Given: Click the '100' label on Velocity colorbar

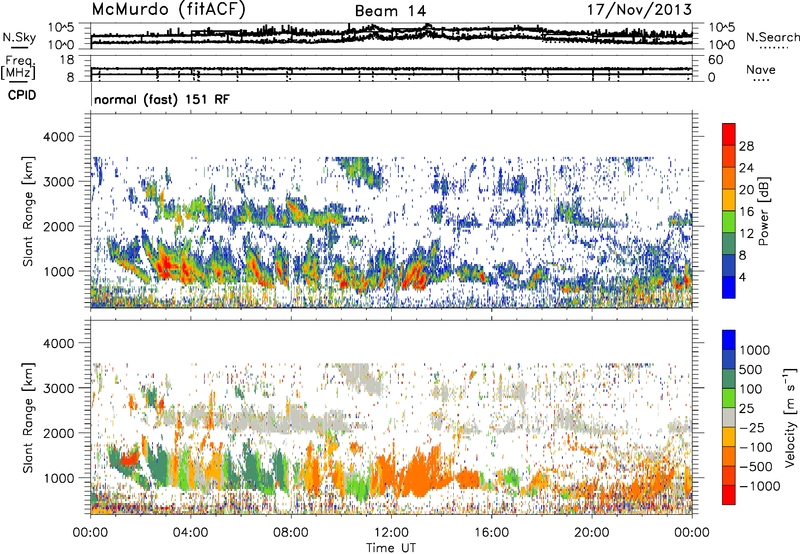Looking at the screenshot, I should click(751, 389).
